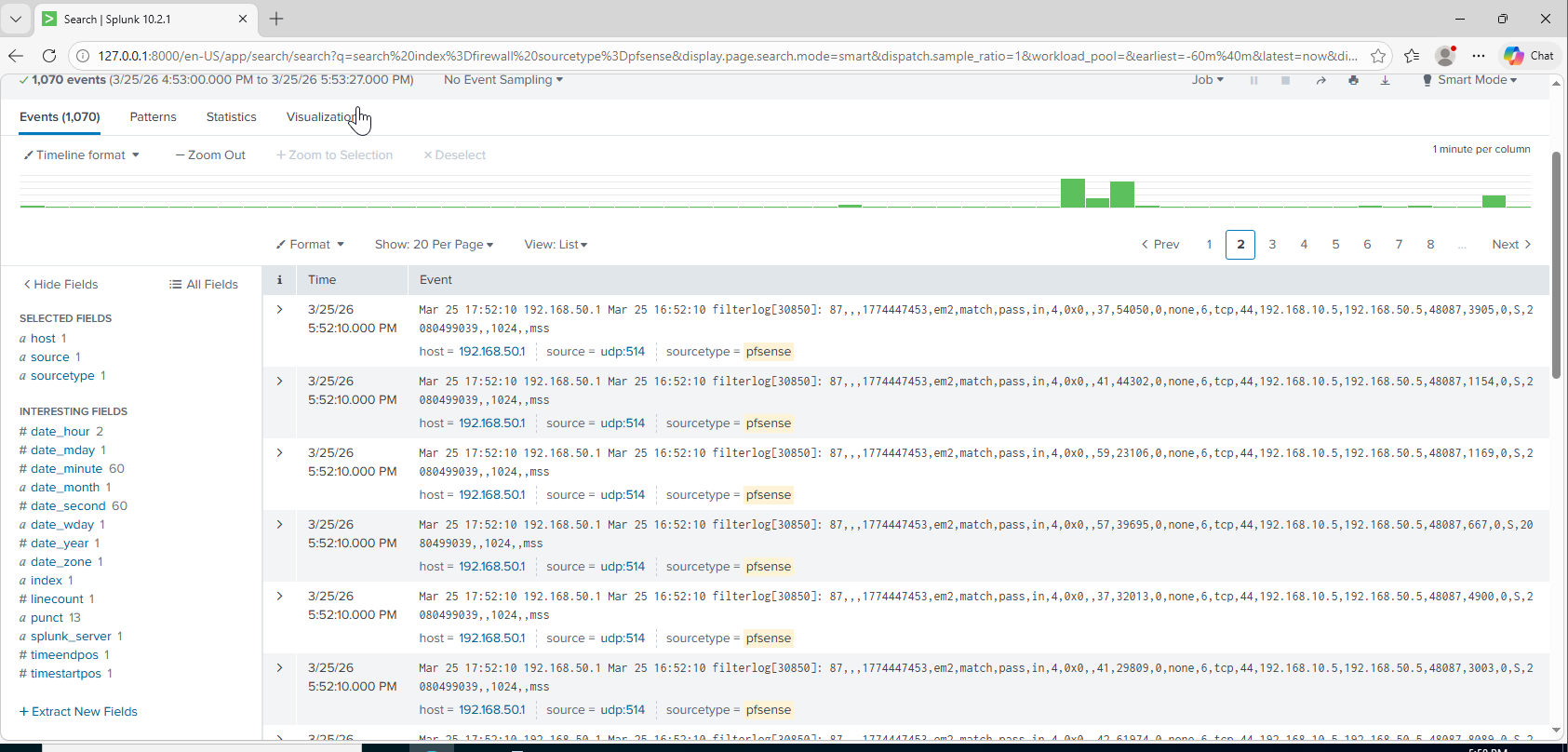Click the event info column header icon
This screenshot has width=1568, height=752.
(279, 279)
